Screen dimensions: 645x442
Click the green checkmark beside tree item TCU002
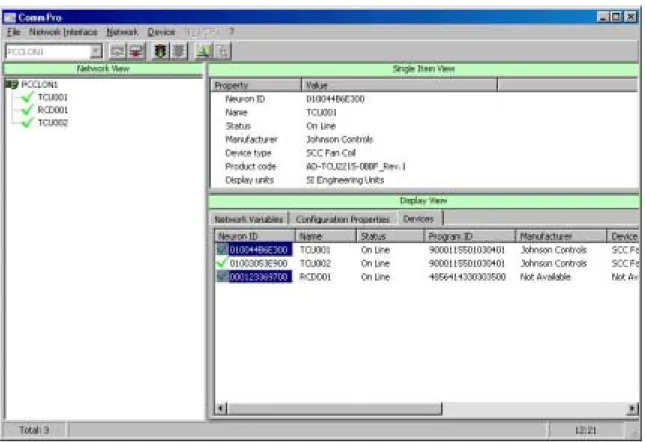tap(27, 123)
